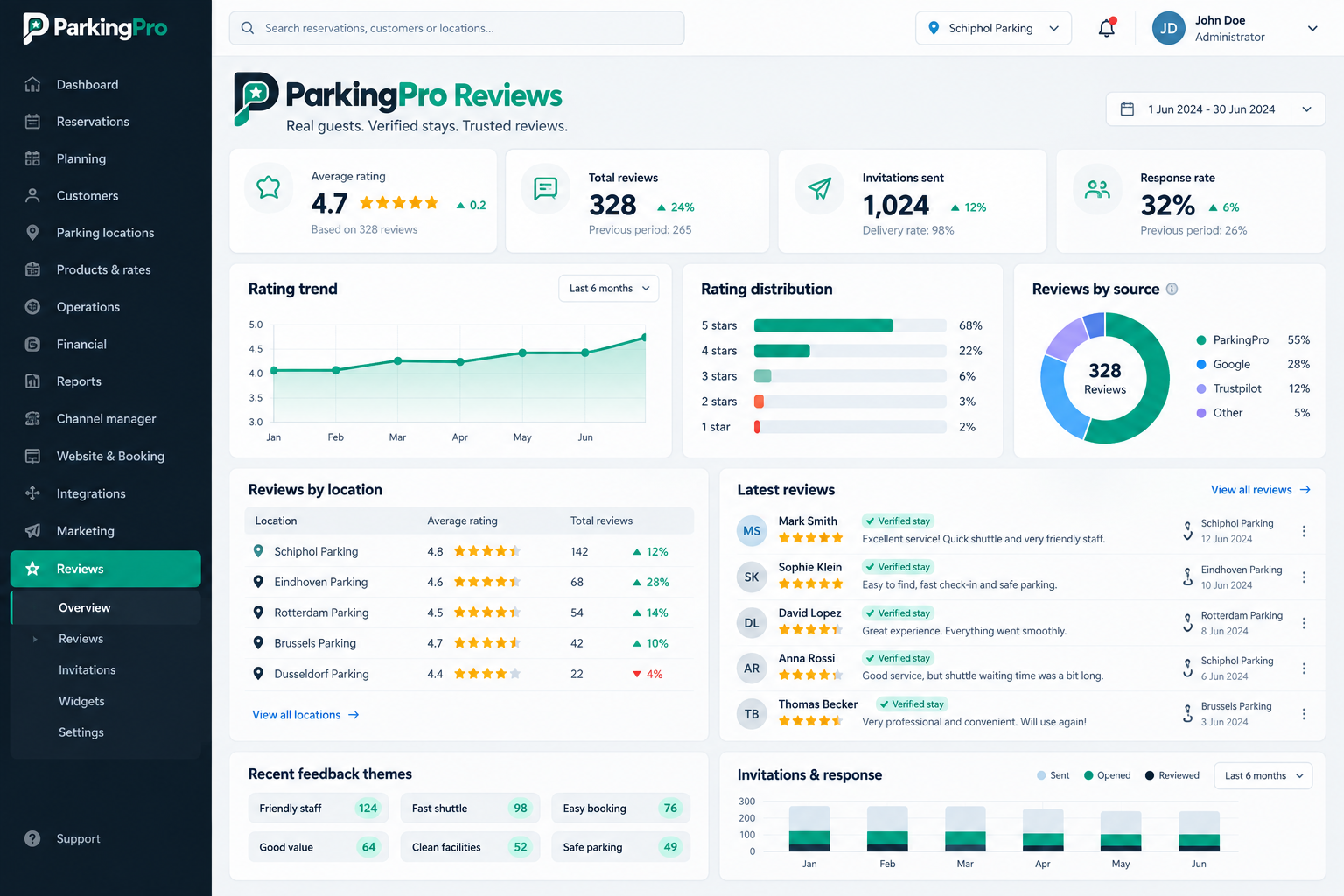The height and width of the screenshot is (896, 1344).
Task: Click the Jan bar in Invitations chart
Action: point(809,828)
